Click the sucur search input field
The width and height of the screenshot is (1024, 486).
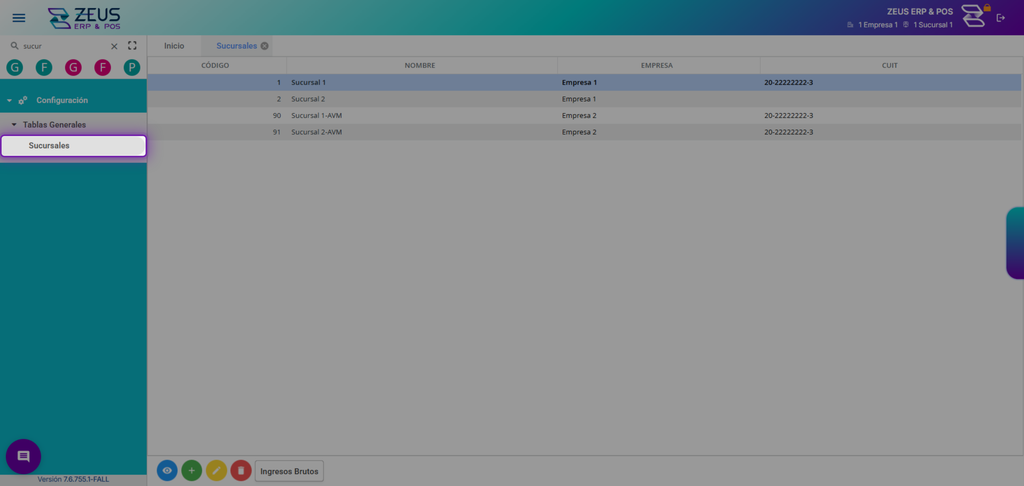tap(63, 46)
